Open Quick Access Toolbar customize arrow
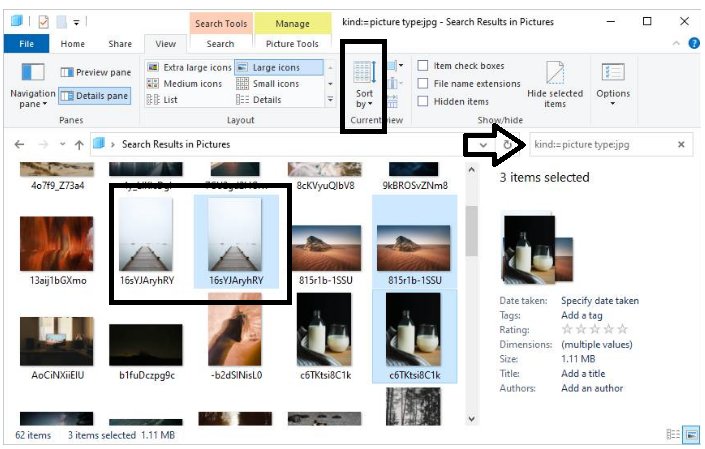This screenshot has height=449, width=705. coord(76,22)
